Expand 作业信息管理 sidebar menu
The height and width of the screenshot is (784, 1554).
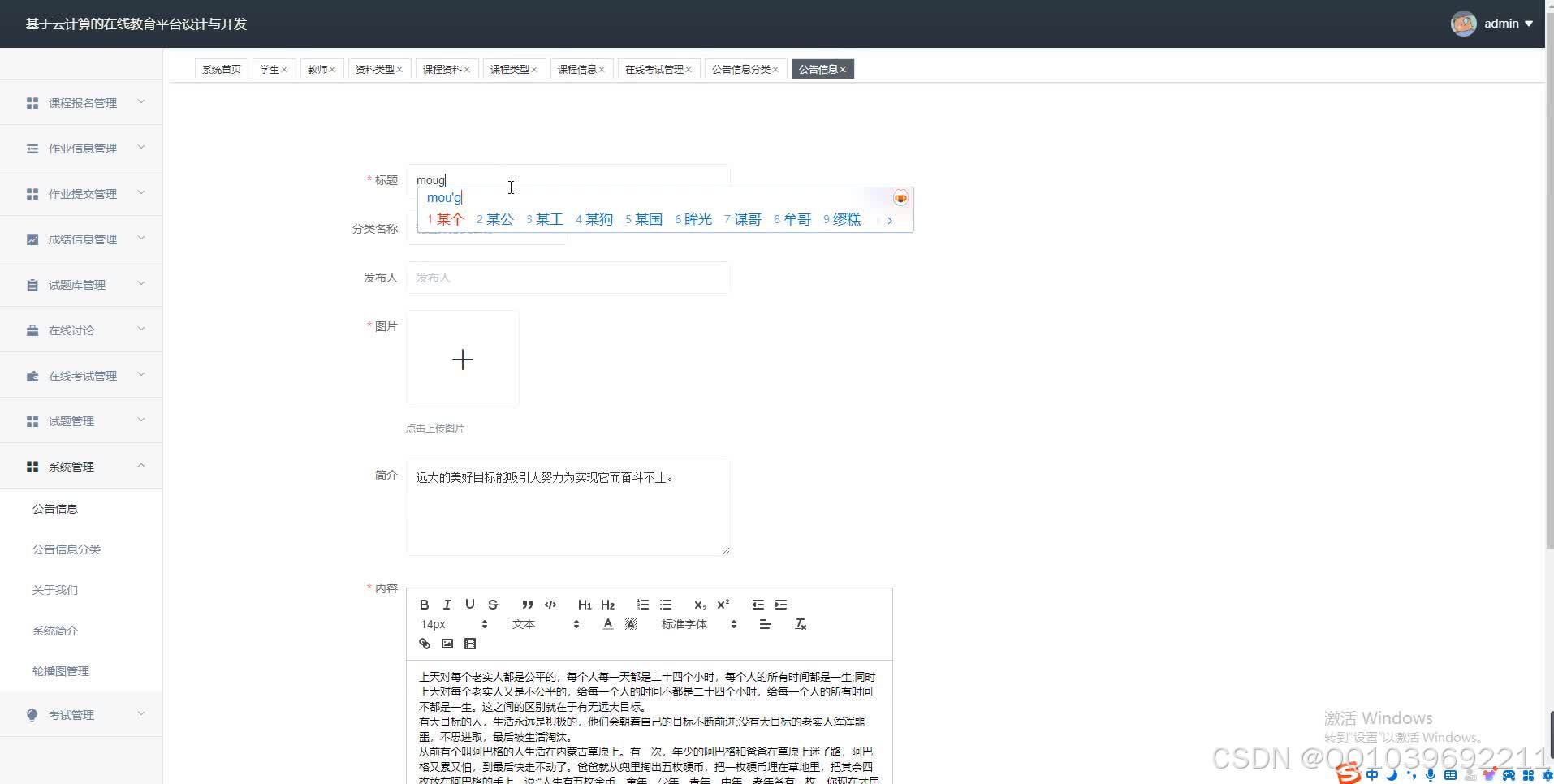[81, 149]
